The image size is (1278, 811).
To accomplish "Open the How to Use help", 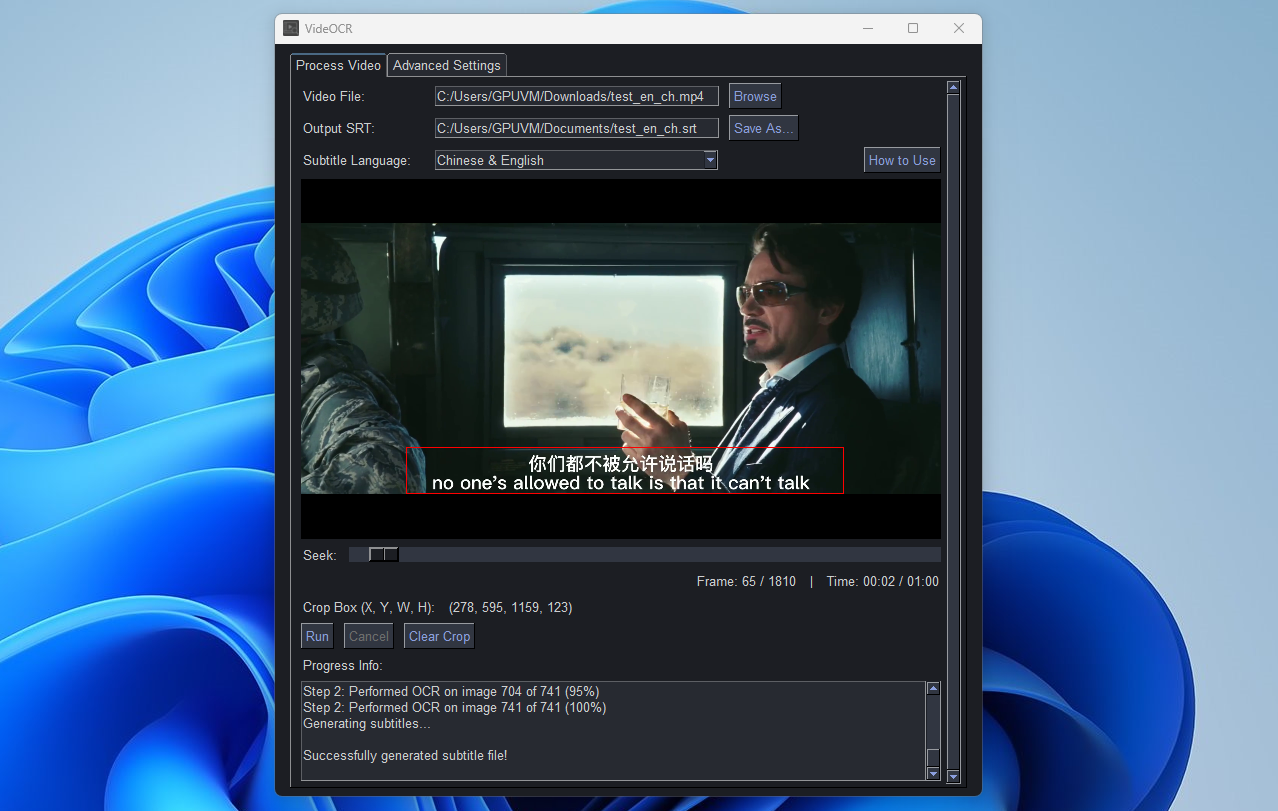I will coord(901,160).
